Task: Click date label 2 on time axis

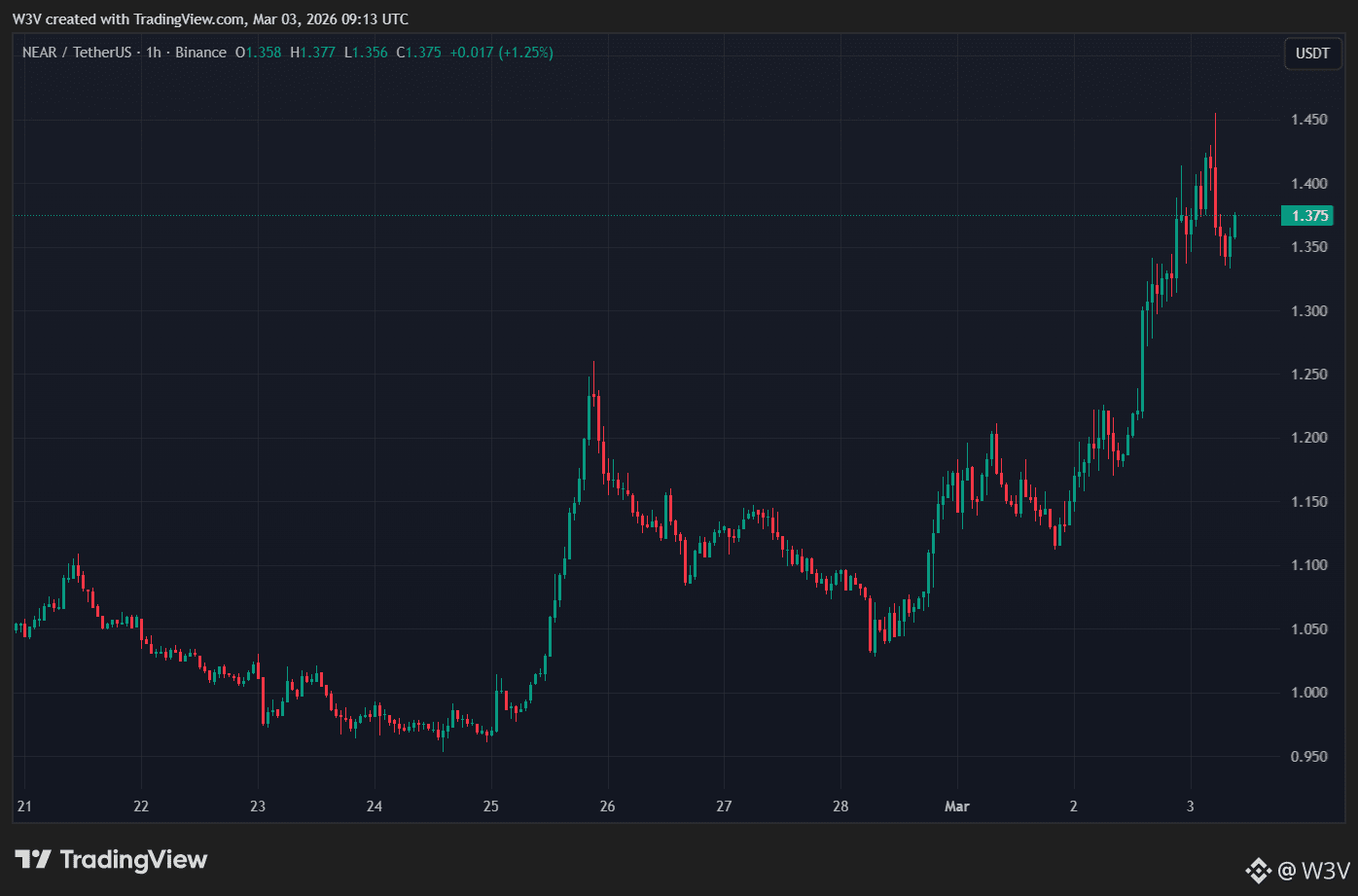Action: click(1074, 806)
